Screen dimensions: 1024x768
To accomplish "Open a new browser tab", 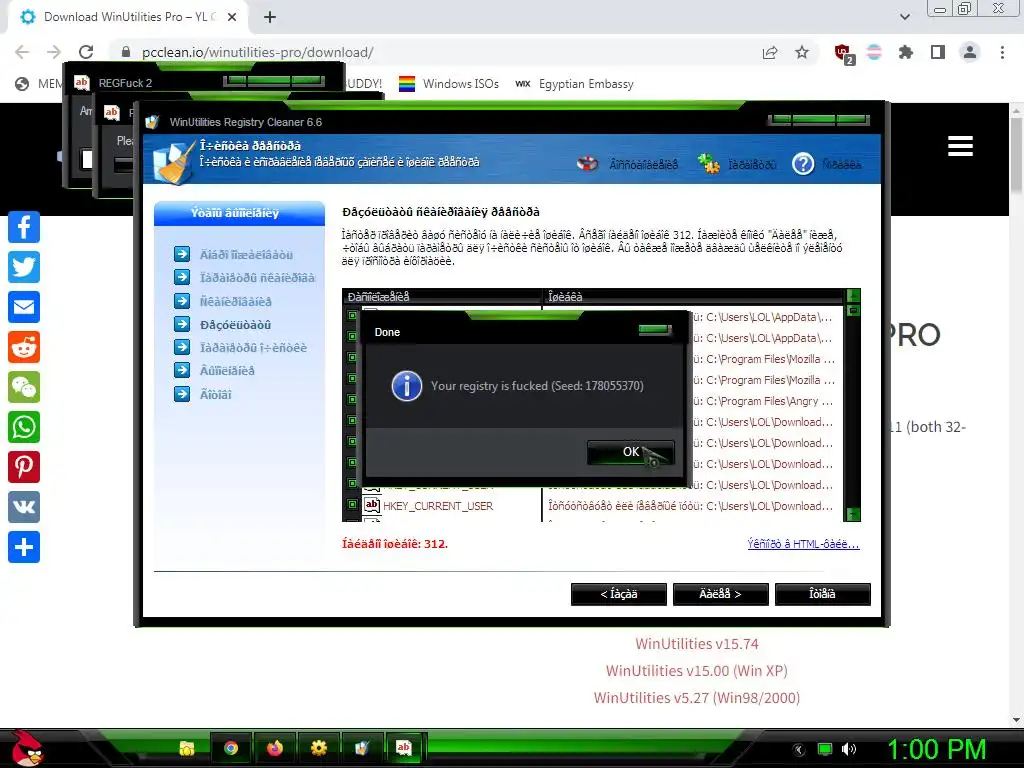I will pyautogui.click(x=270, y=17).
